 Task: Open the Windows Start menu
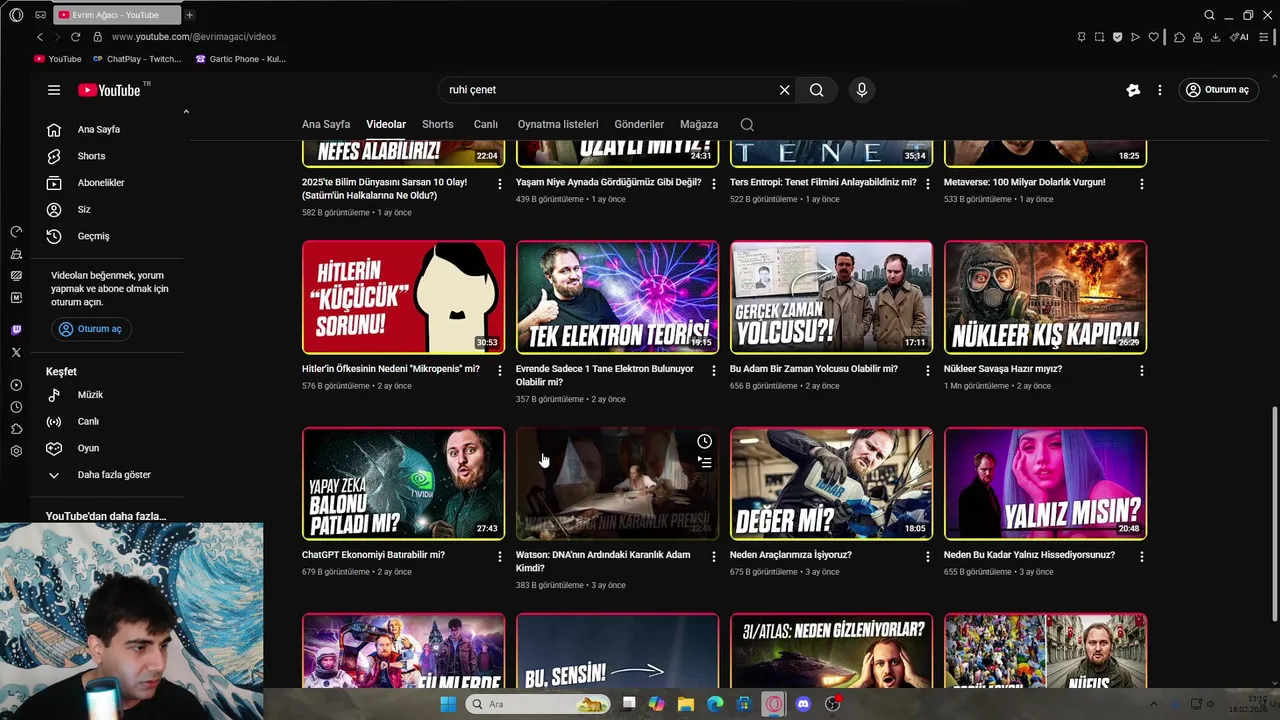pos(448,704)
